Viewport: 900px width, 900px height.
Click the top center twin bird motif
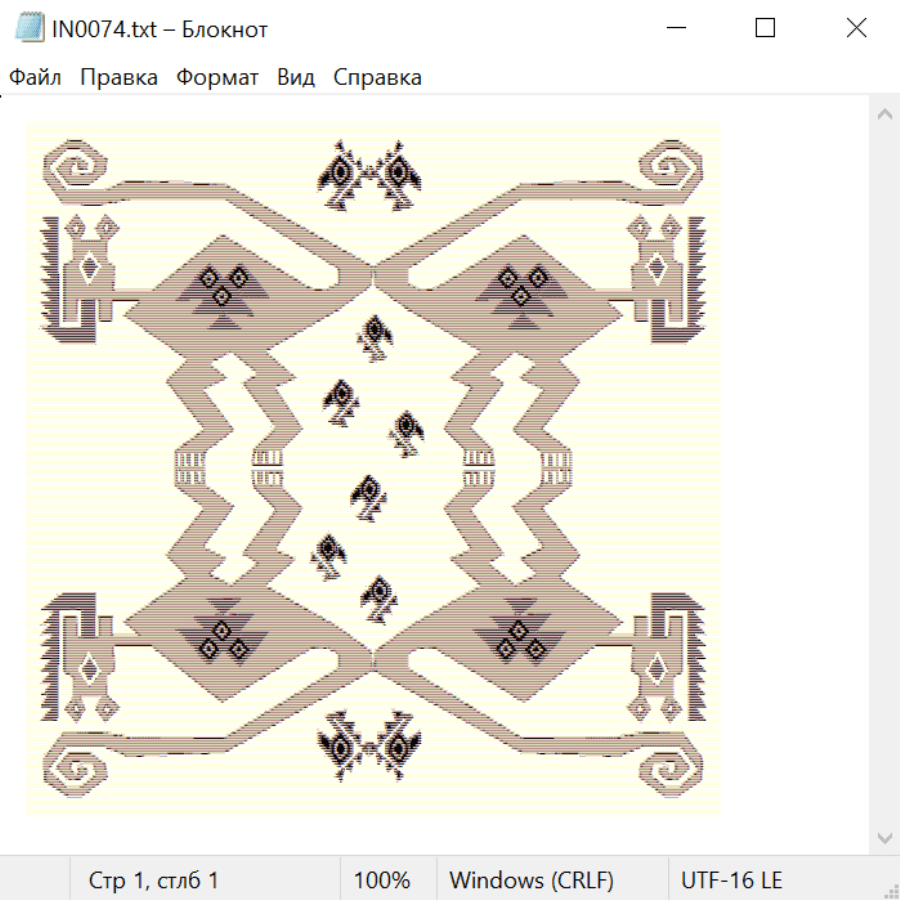point(373,176)
